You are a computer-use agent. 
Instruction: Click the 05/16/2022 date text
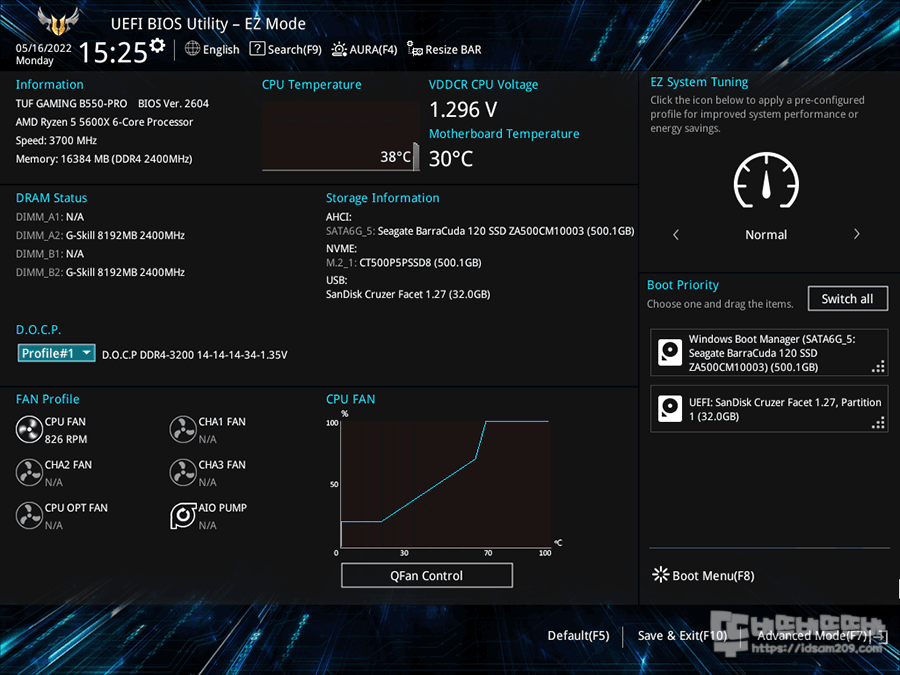[44, 48]
